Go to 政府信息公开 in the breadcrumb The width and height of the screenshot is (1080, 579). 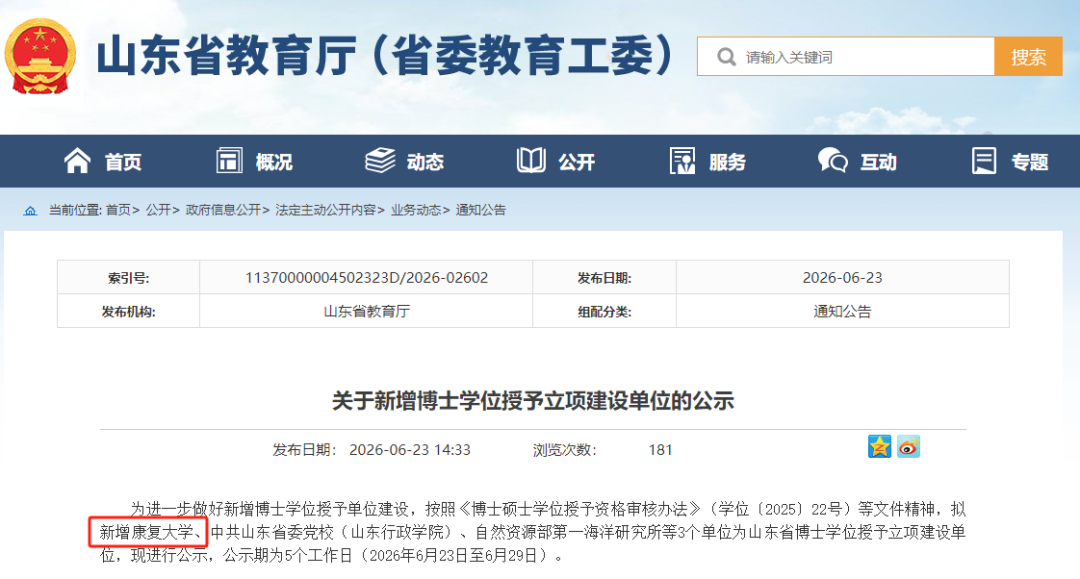pos(223,210)
